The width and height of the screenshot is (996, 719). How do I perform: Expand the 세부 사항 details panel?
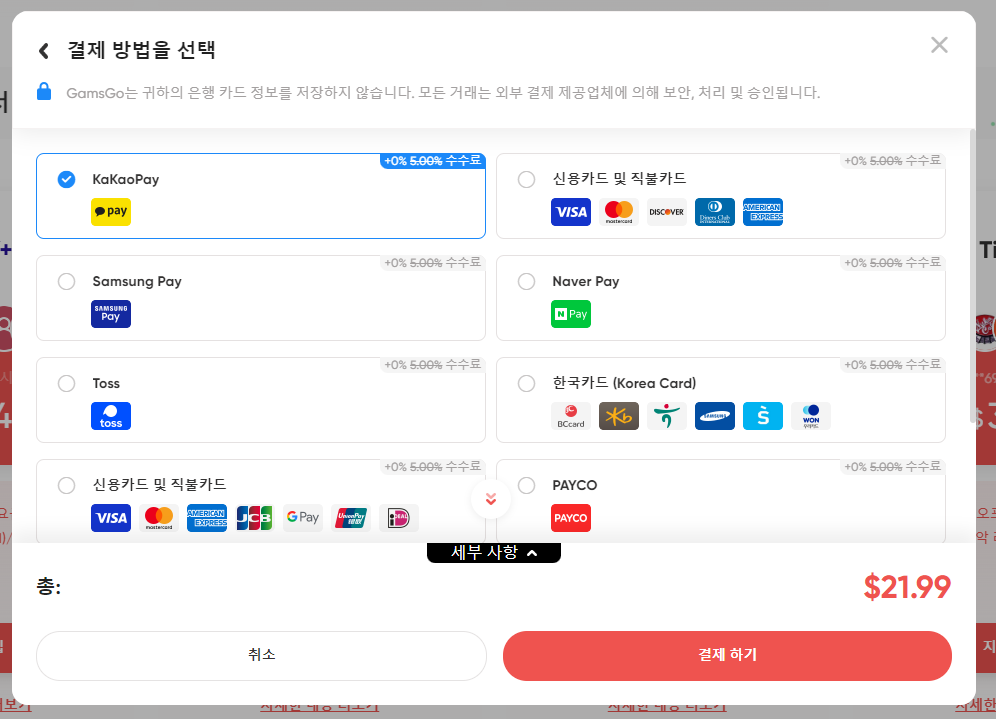point(494,550)
